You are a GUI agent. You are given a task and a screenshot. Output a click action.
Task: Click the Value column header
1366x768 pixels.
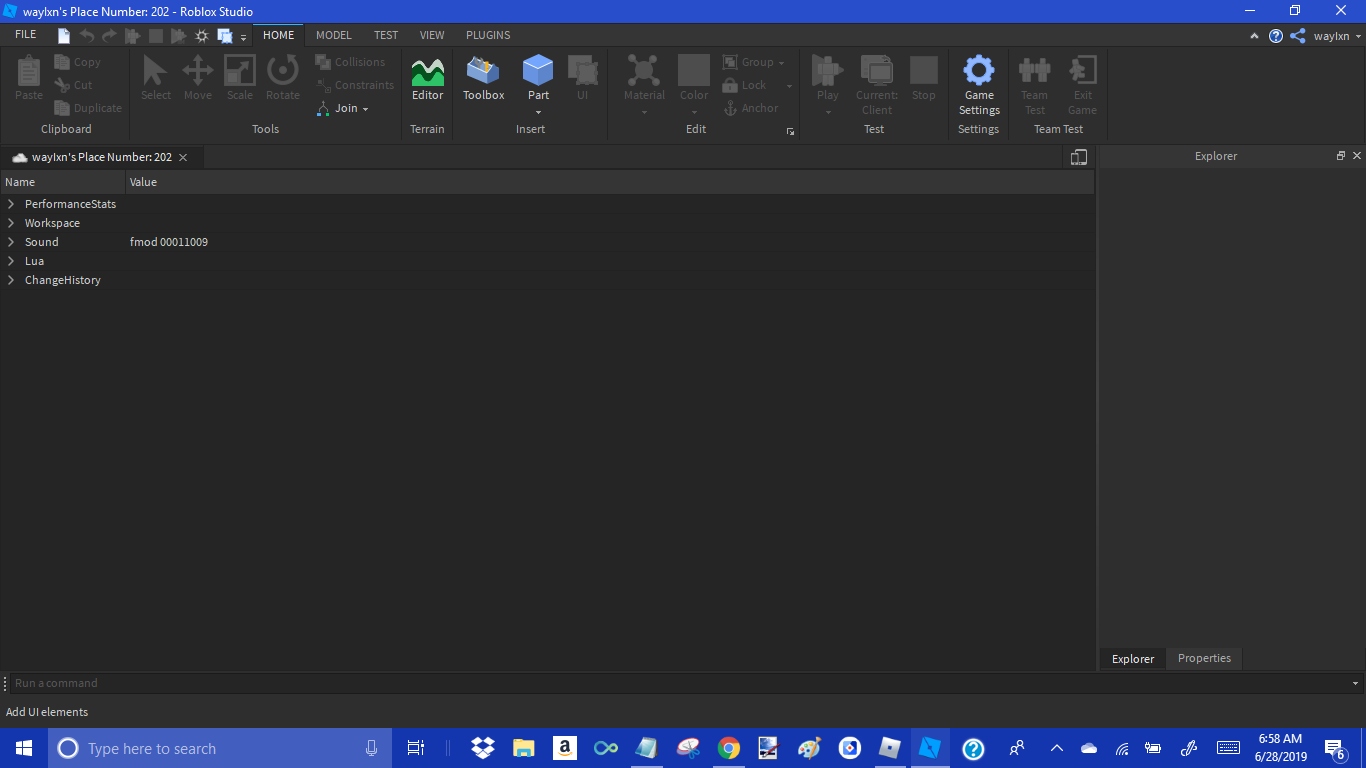pos(610,182)
